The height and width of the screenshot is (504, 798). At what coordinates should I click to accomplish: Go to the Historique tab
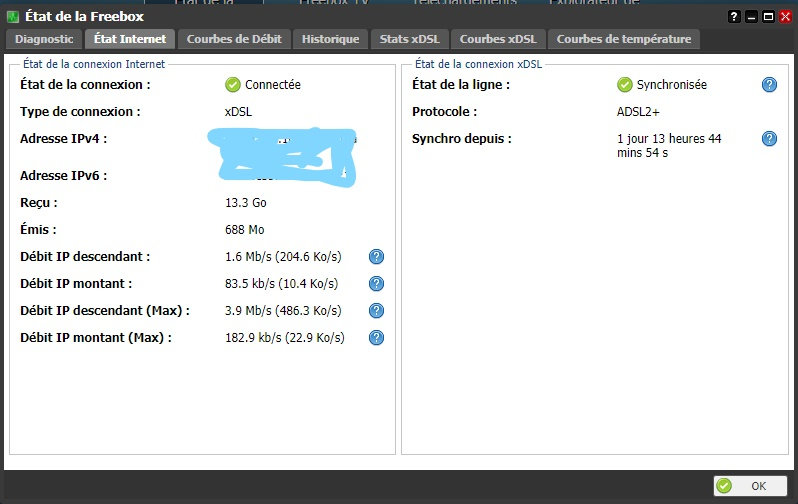330,39
